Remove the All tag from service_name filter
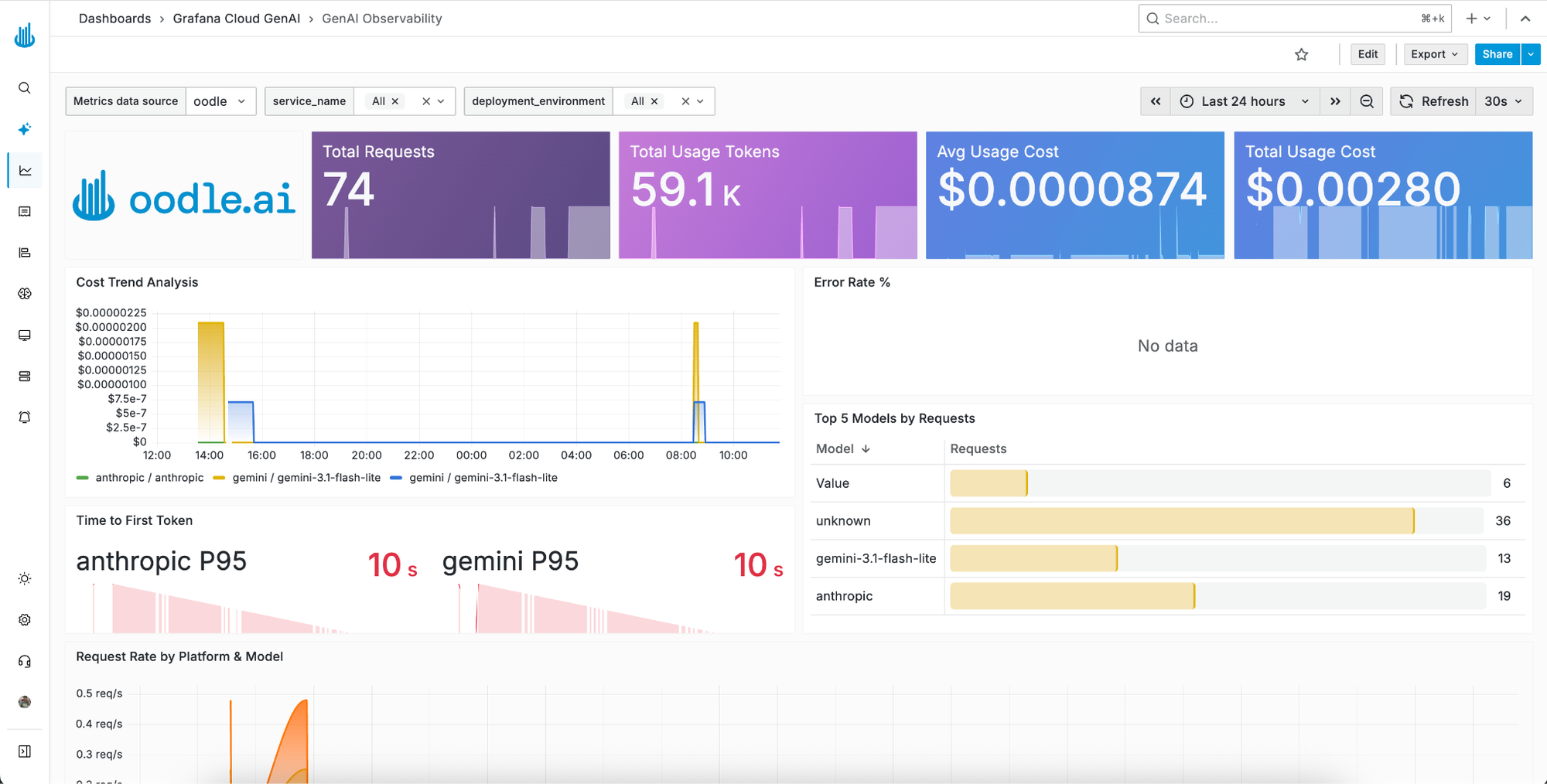Viewport: 1547px width, 784px height. (395, 101)
